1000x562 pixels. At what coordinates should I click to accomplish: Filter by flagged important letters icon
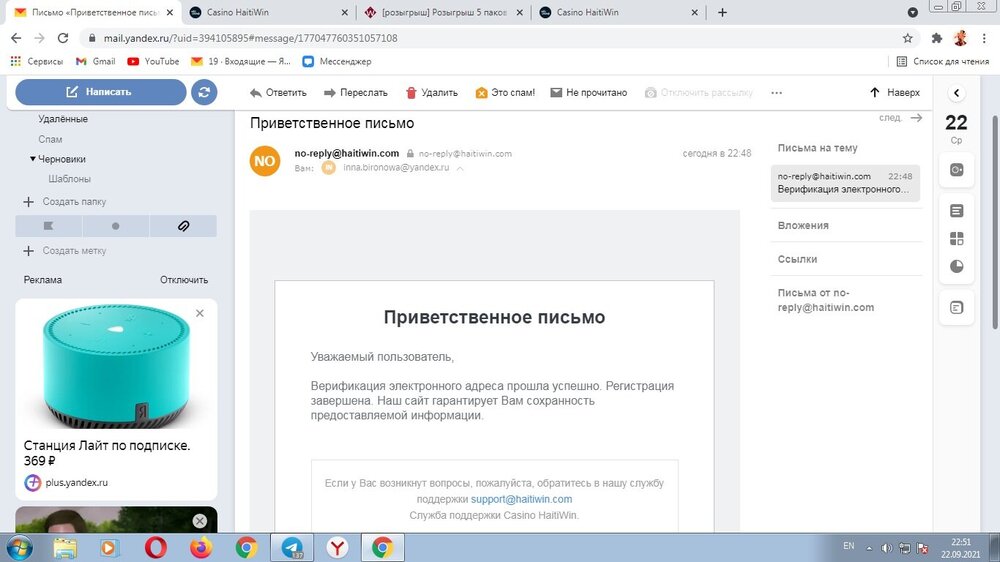pos(48,226)
